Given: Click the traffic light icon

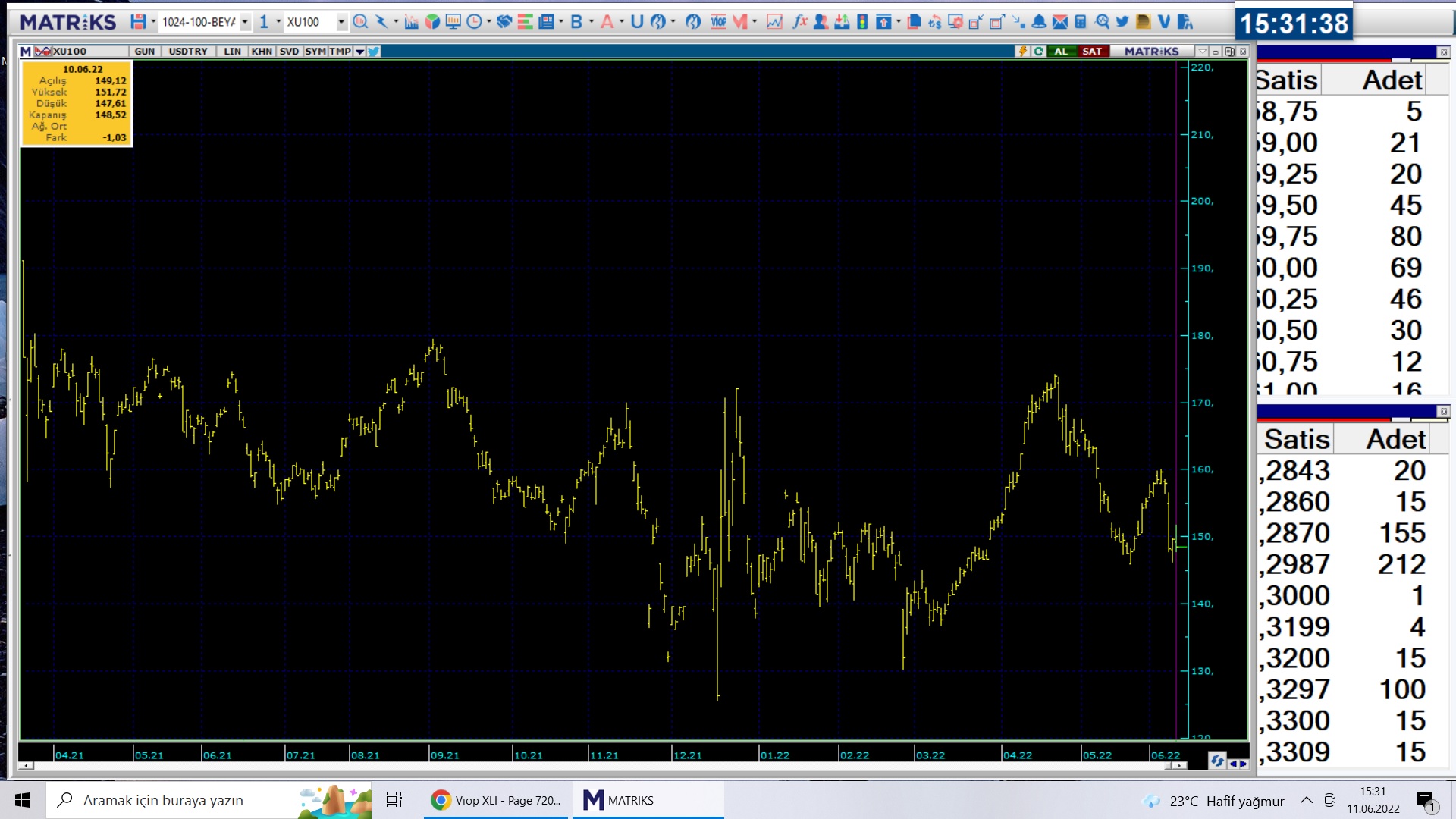Looking at the screenshot, I should pos(862,22).
